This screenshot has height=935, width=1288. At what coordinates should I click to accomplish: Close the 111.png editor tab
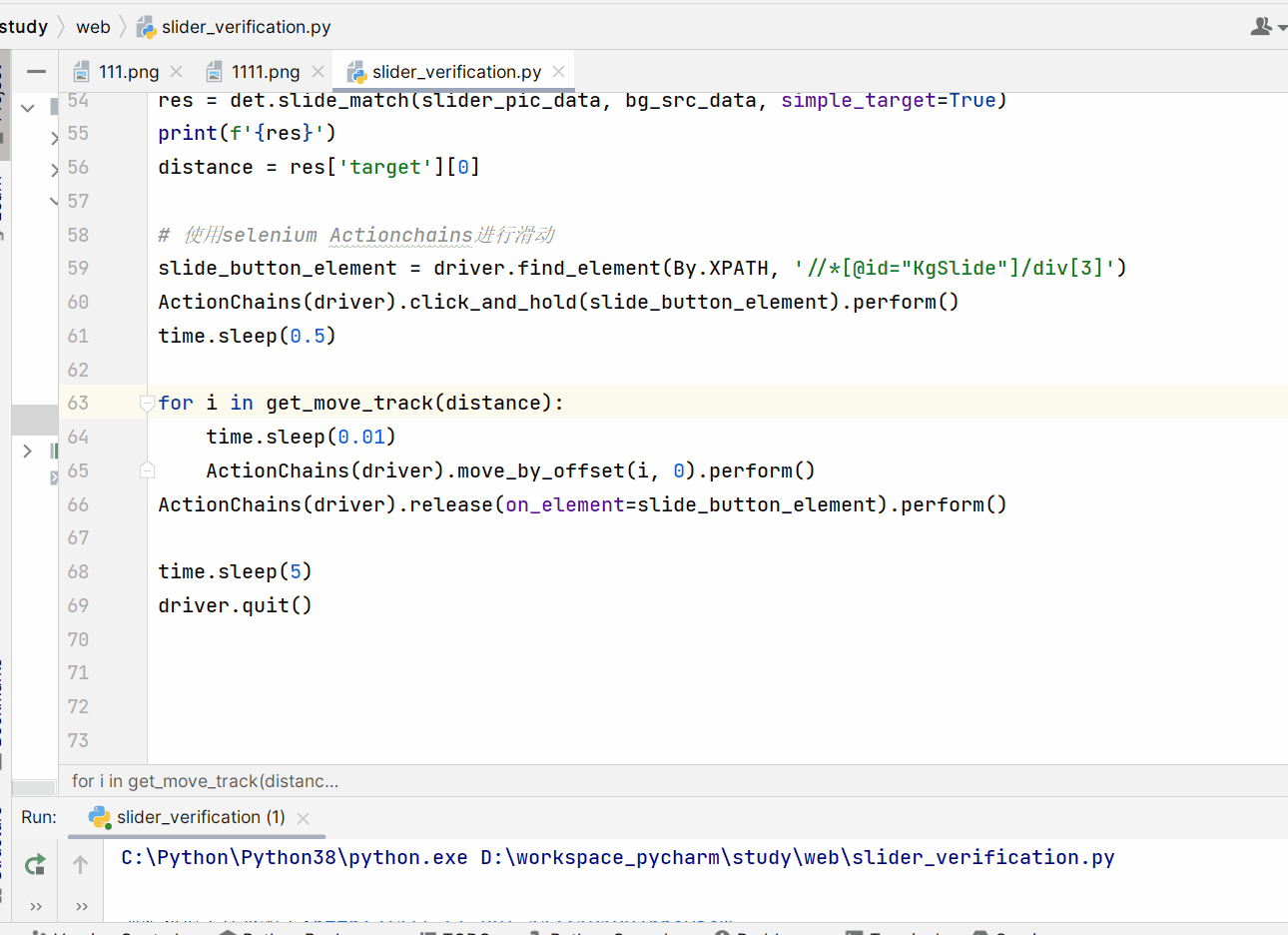coord(177,72)
